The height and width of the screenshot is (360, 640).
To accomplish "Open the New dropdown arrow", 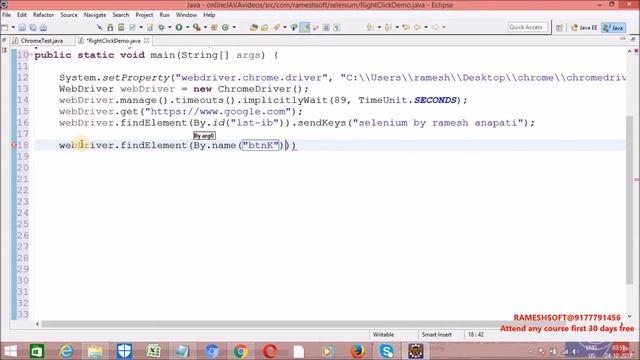I will (x=13, y=27).
